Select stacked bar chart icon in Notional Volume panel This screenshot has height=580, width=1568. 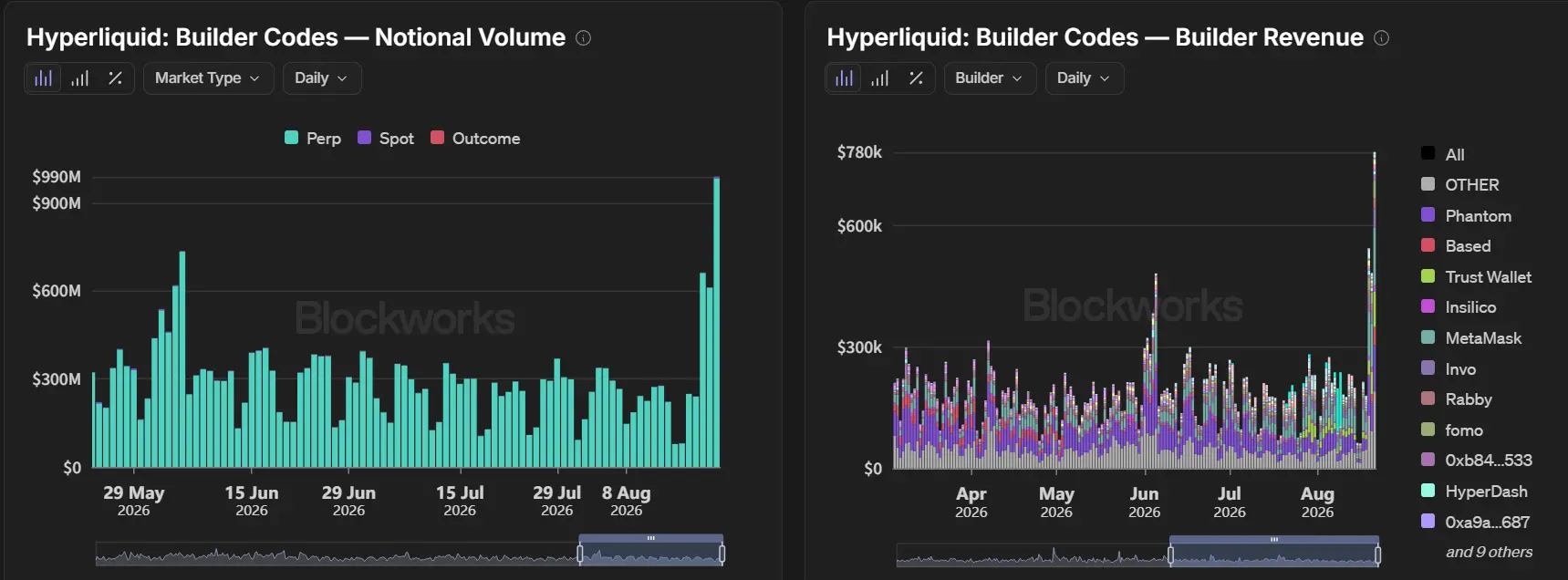(x=80, y=78)
